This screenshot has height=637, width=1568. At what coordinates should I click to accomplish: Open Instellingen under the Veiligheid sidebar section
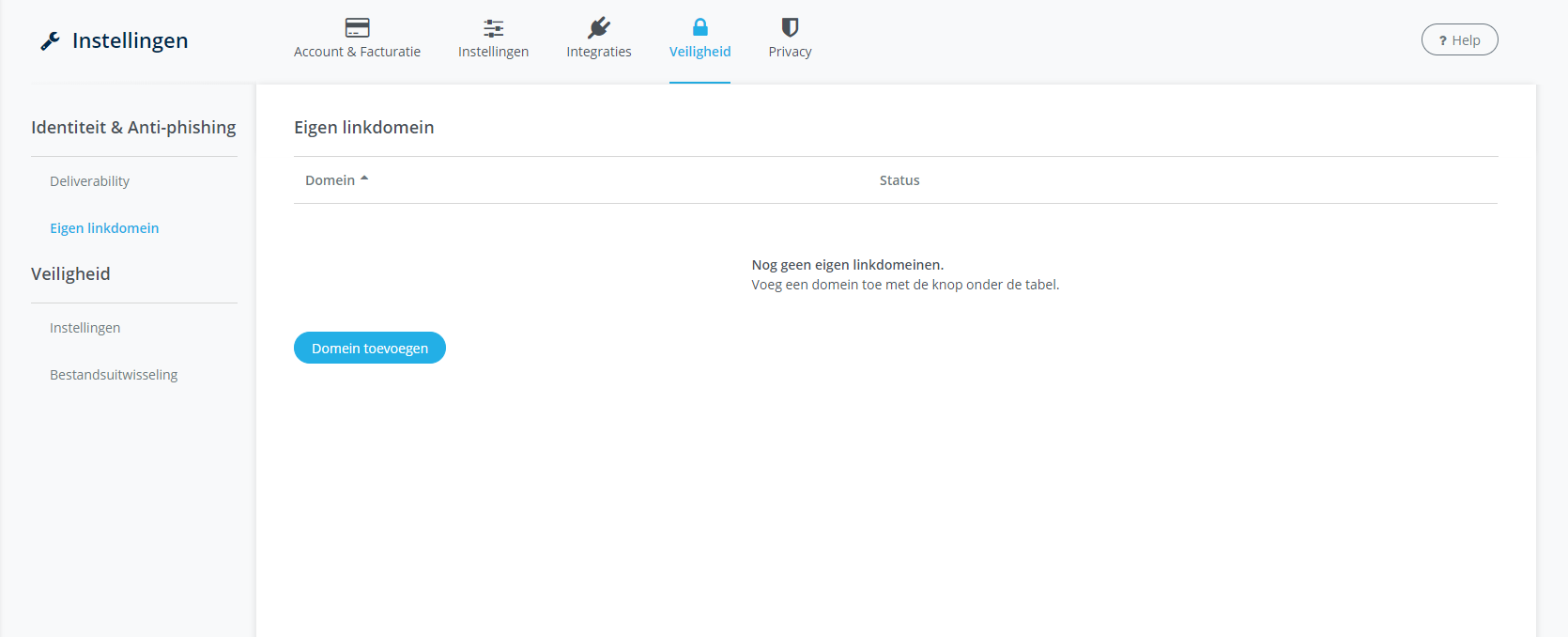[85, 328]
